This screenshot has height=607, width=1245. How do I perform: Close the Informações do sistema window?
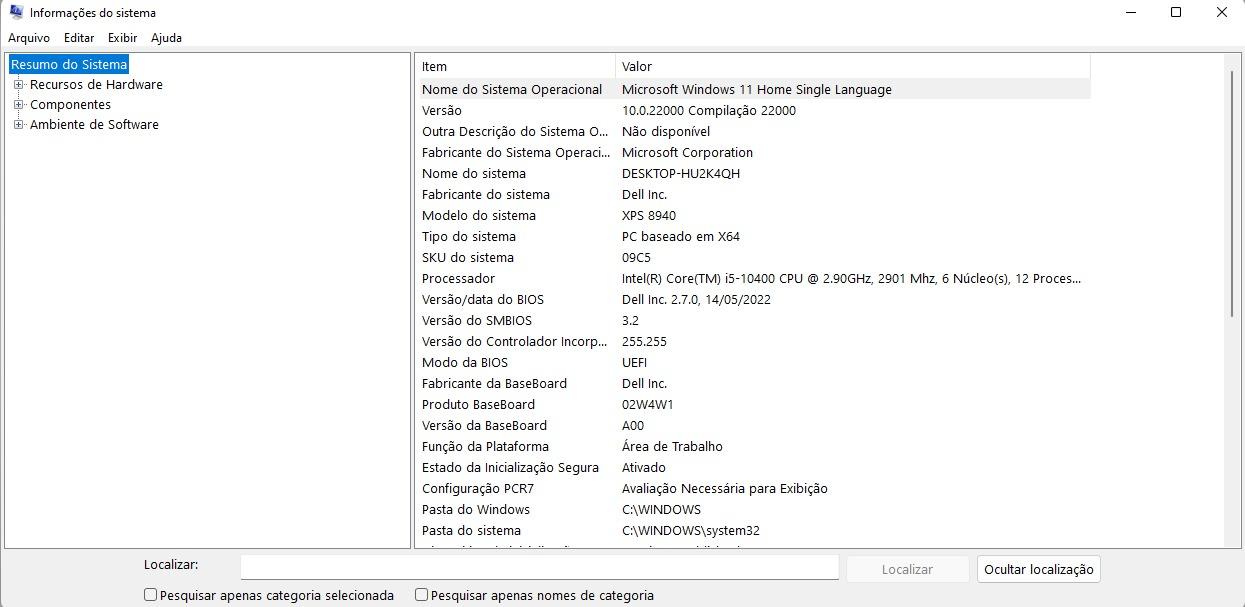pos(1222,13)
